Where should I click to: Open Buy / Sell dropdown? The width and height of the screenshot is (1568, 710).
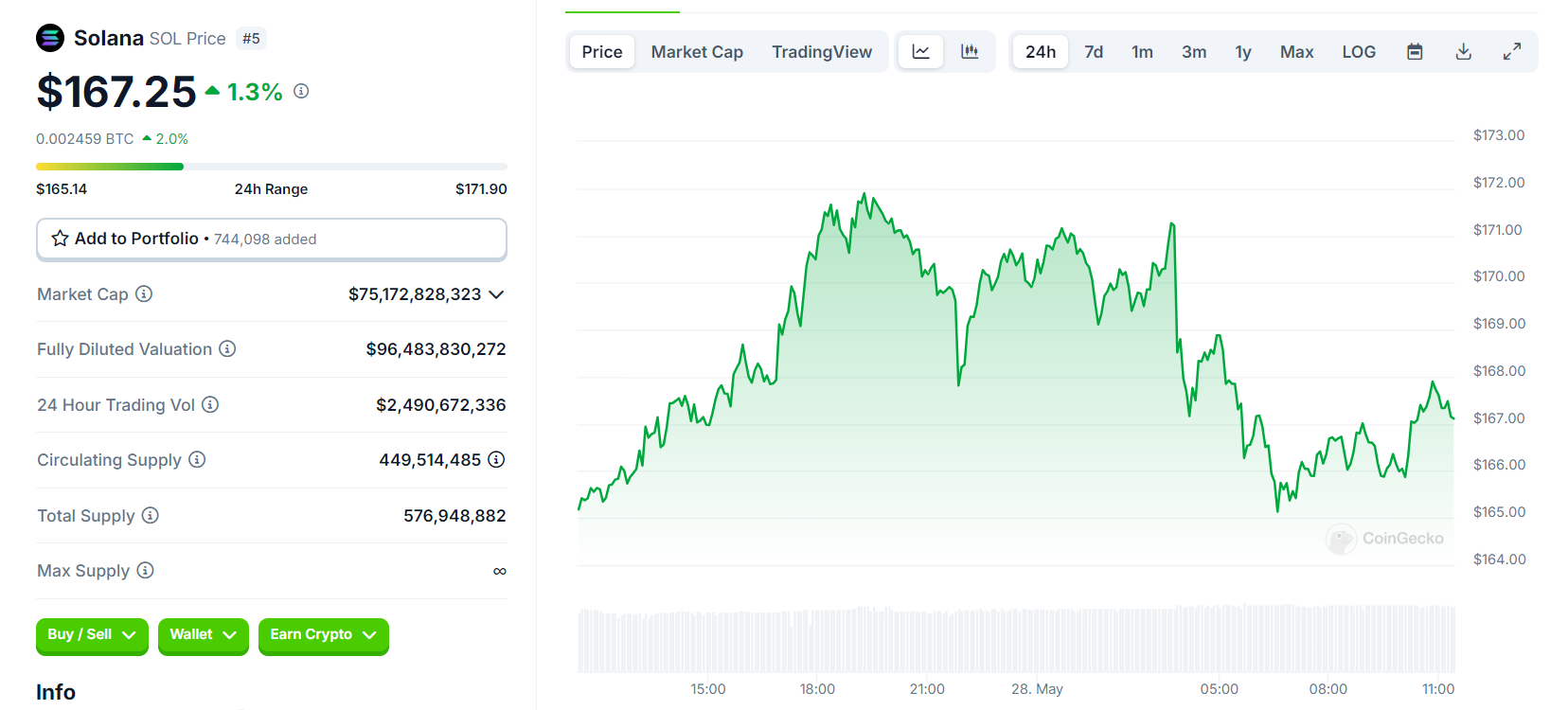point(92,635)
